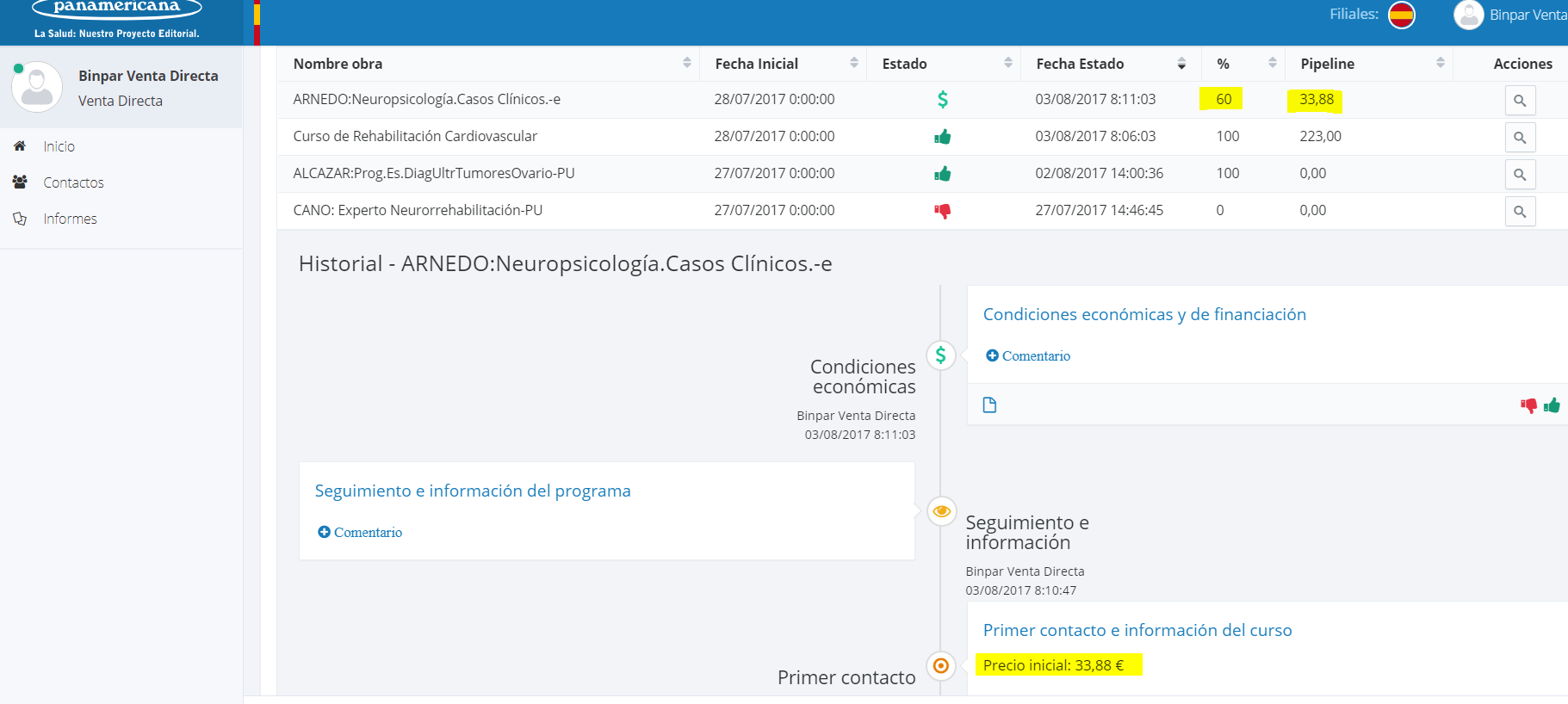1568x704 pixels.
Task: Click Binpar Venta user avatar in header
Action: 1468,15
